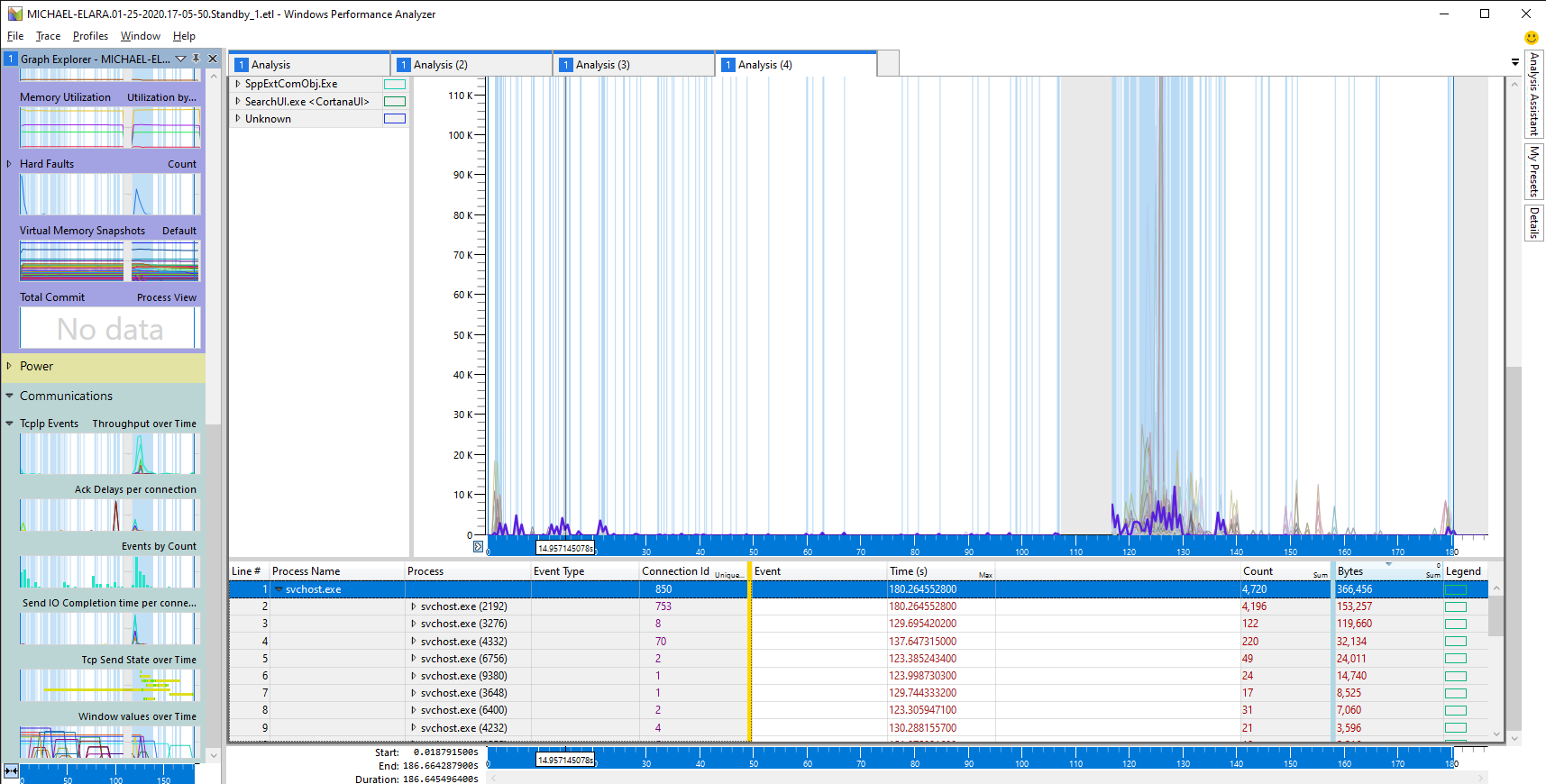Toggle legend swatch for svchost.exe (3276) row

pyautogui.click(x=1456, y=624)
